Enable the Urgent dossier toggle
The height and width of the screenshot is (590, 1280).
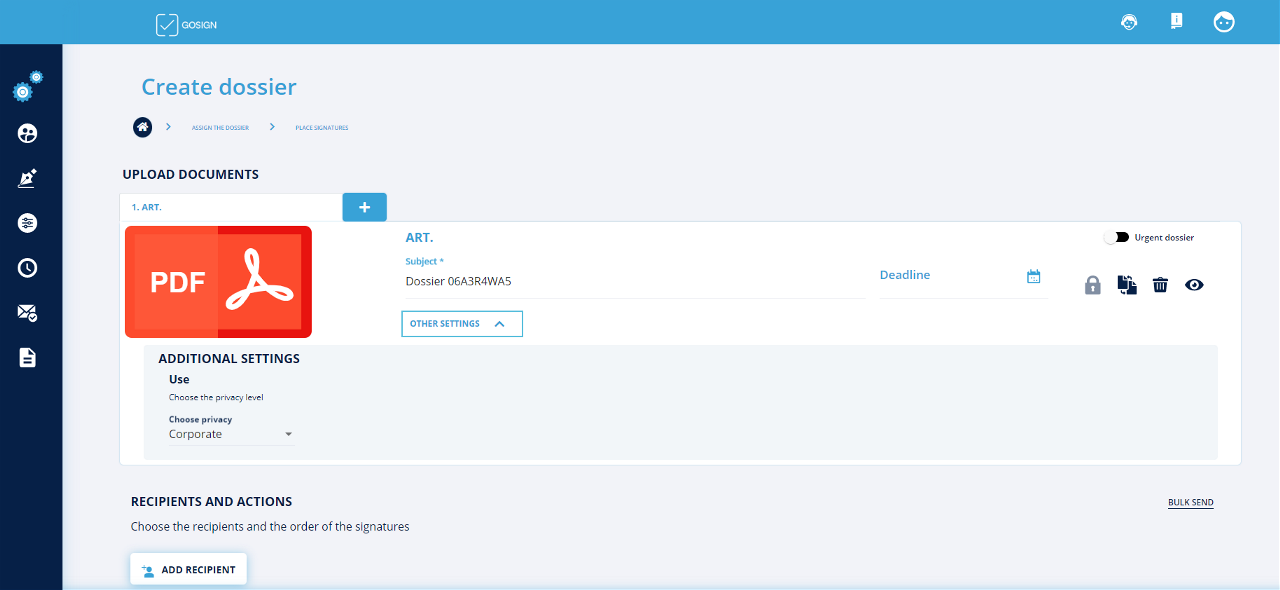[x=1116, y=238]
